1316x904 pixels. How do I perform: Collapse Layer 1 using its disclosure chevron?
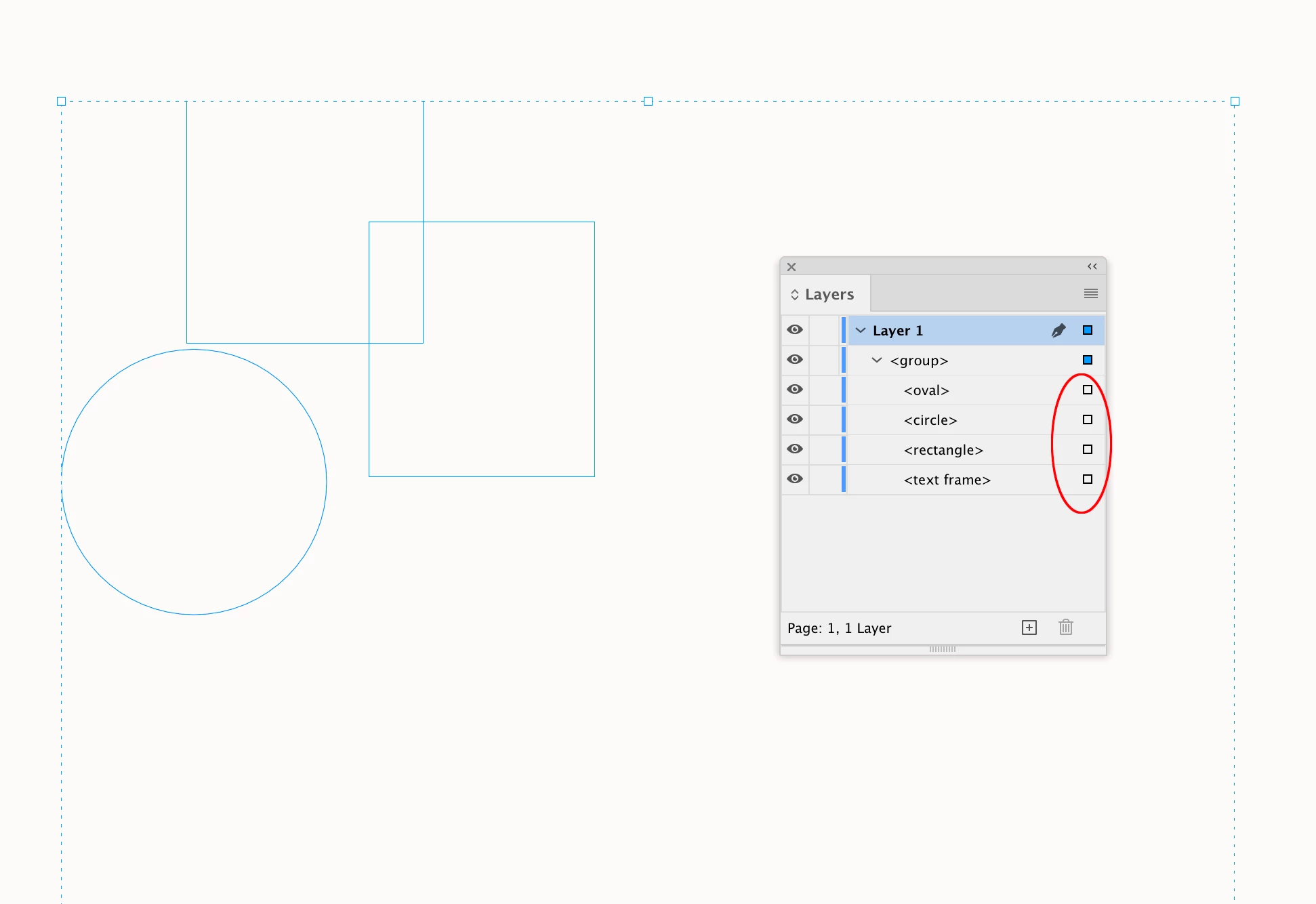coord(861,331)
